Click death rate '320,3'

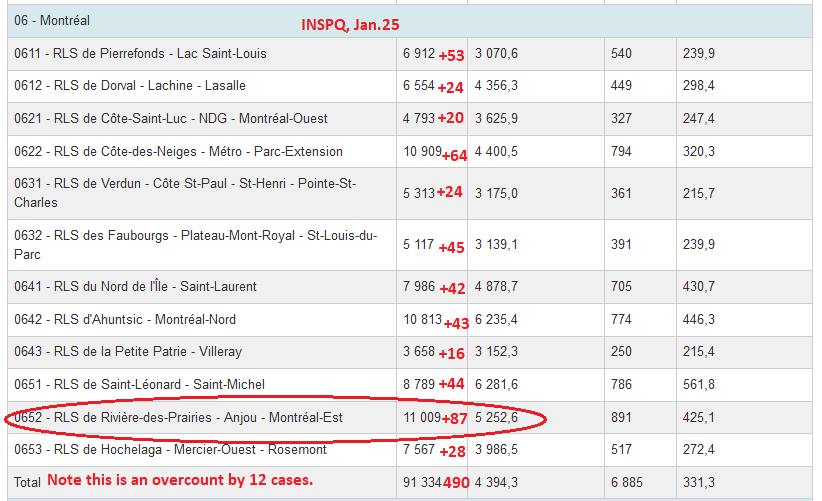[698, 151]
